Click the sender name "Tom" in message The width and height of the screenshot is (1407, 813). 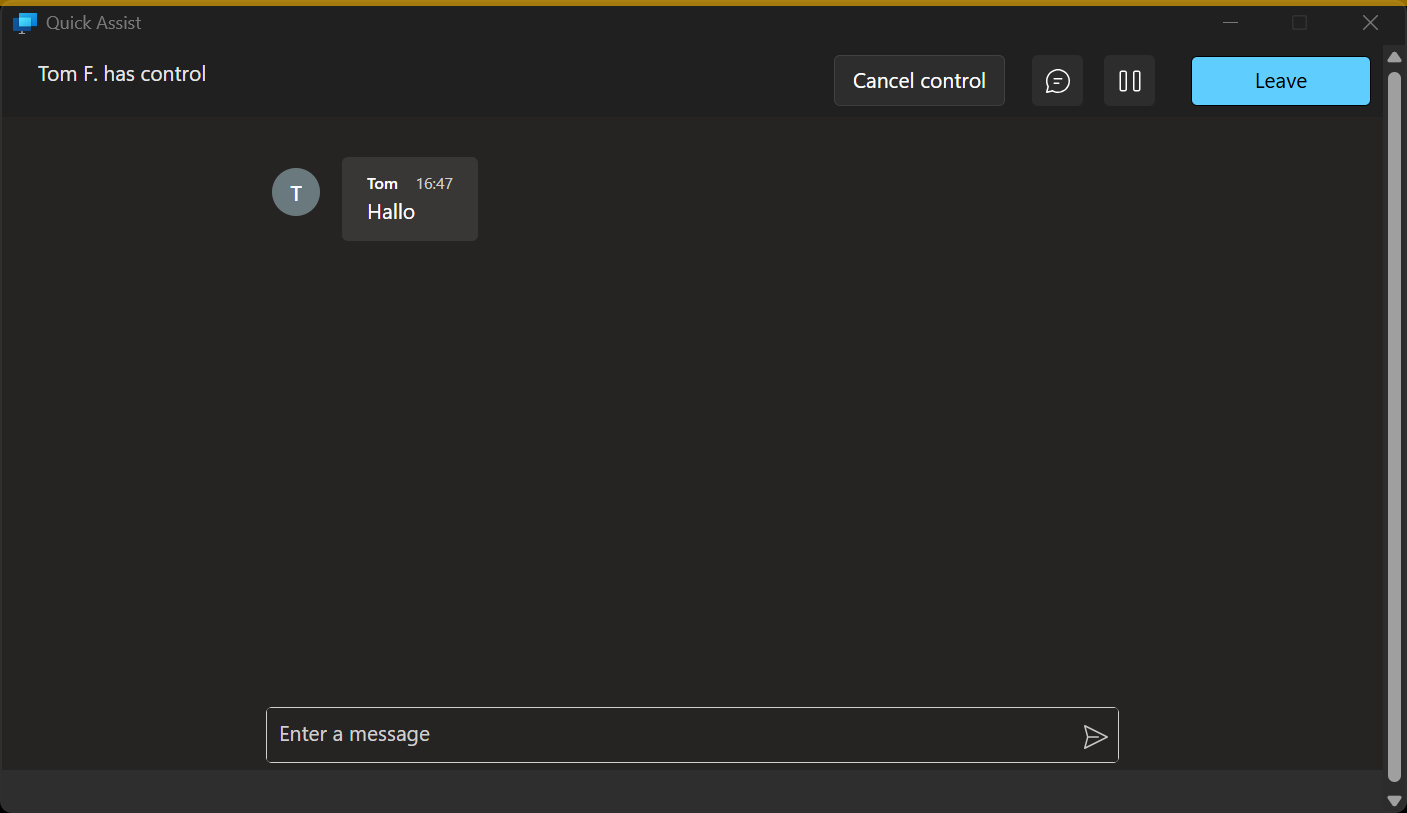coord(382,184)
